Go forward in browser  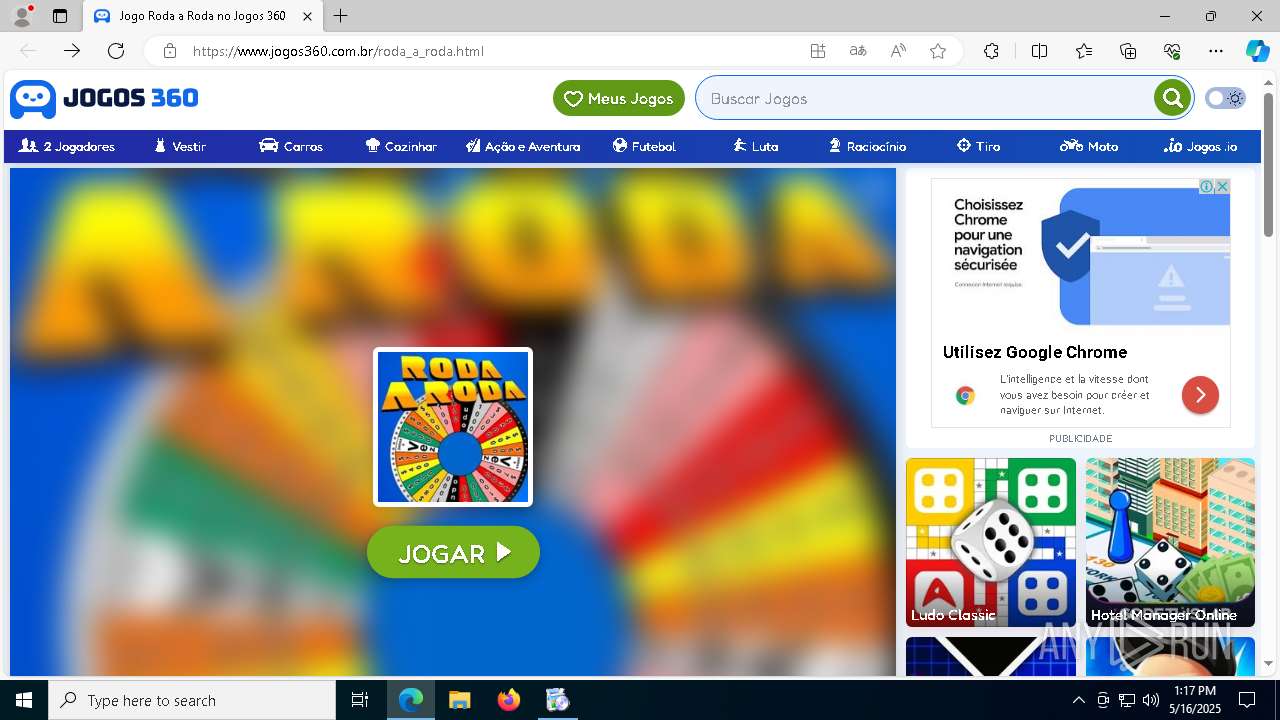(72, 51)
